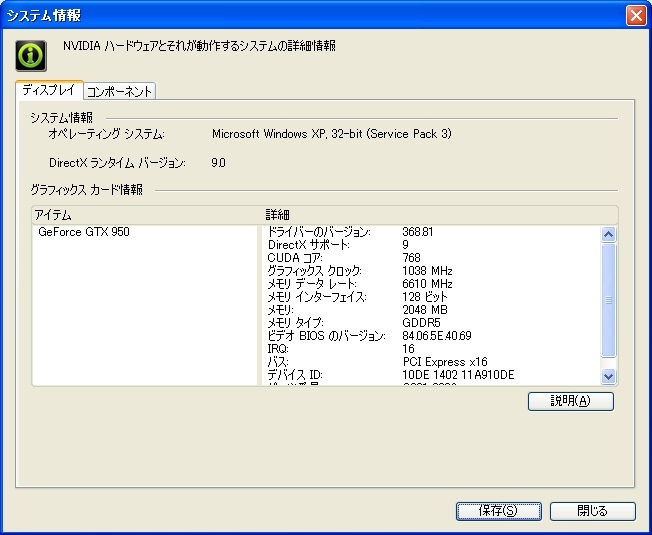Click the 保存(S) button

pos(499,511)
